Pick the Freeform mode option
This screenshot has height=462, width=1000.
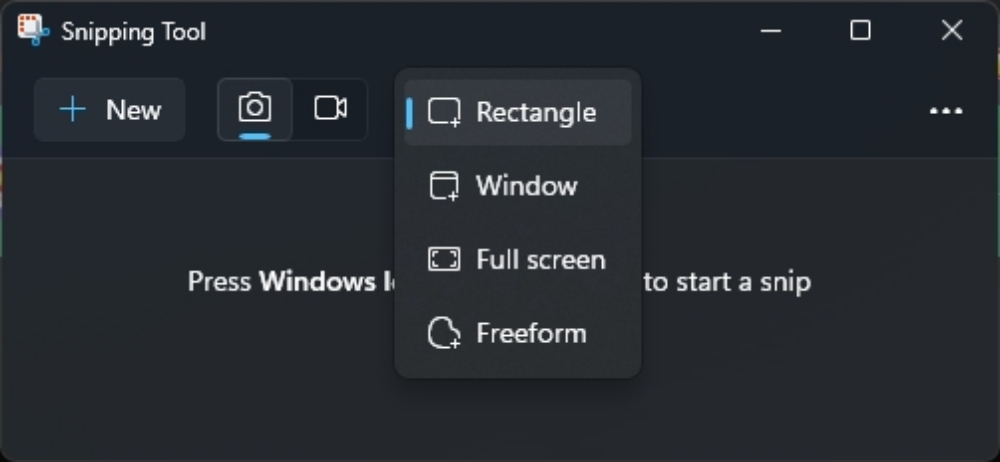coord(518,333)
